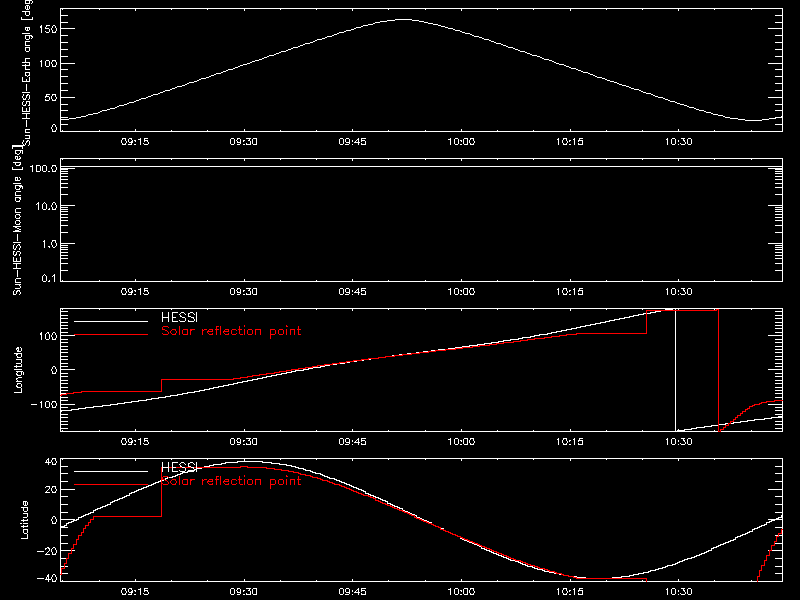Click the Longitude axis title

click(18, 370)
